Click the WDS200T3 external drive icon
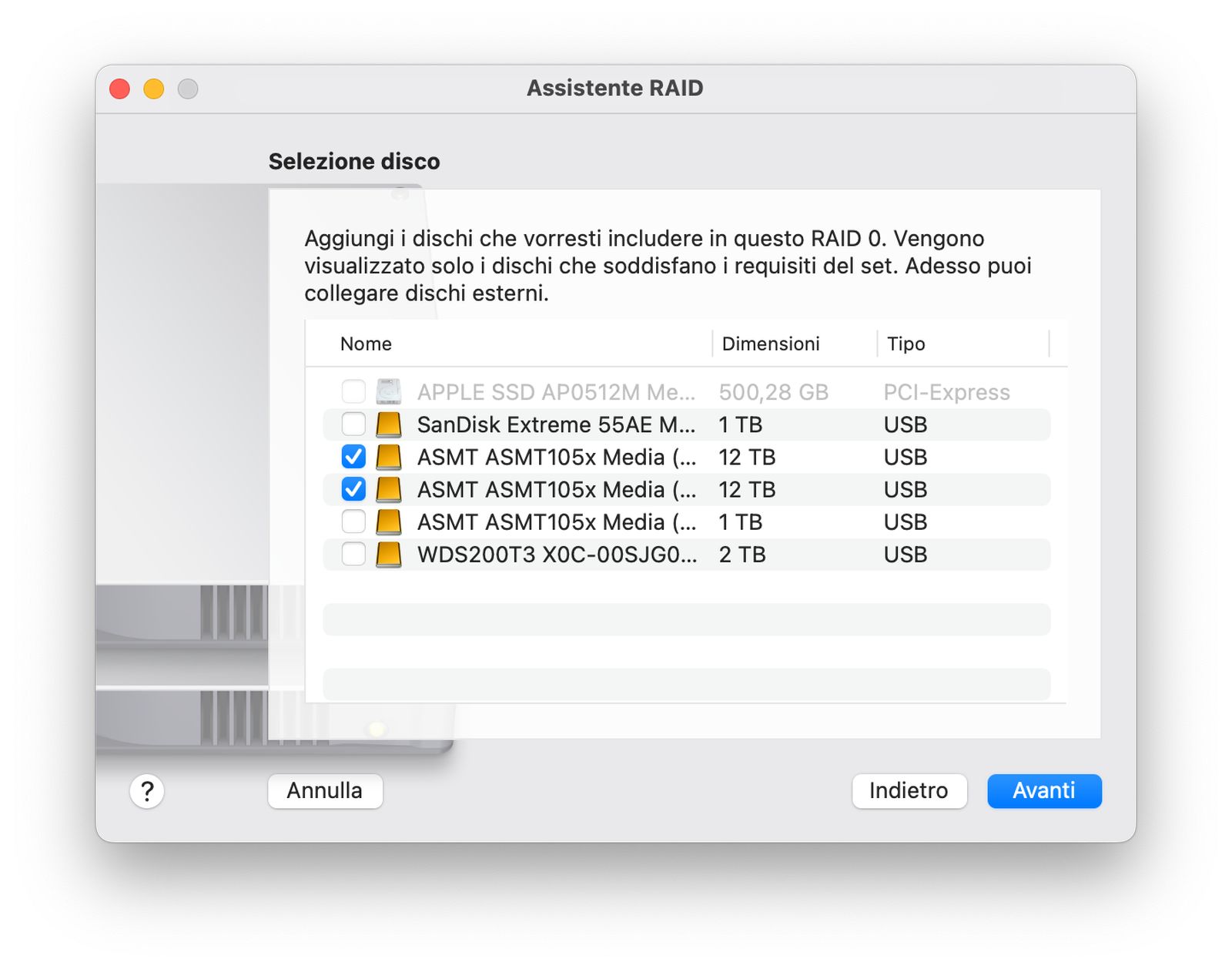Image resolution: width=1232 pixels, height=969 pixels. 389,555
